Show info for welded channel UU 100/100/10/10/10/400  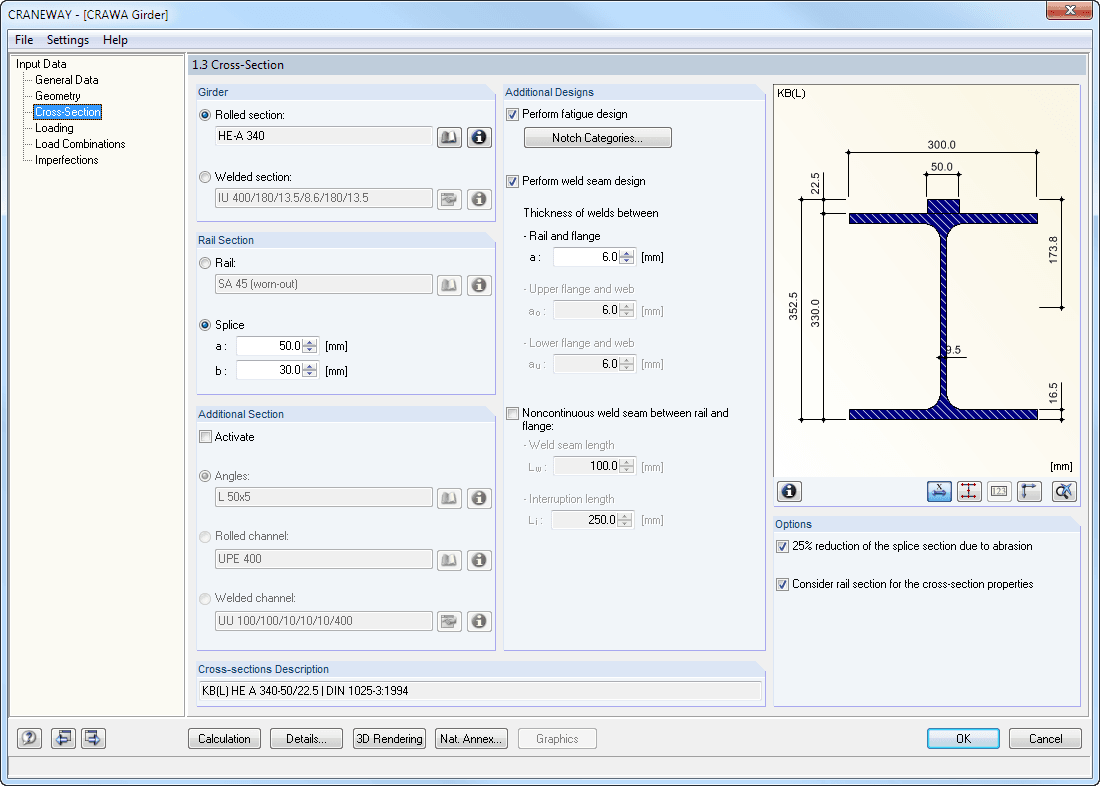[x=479, y=622]
